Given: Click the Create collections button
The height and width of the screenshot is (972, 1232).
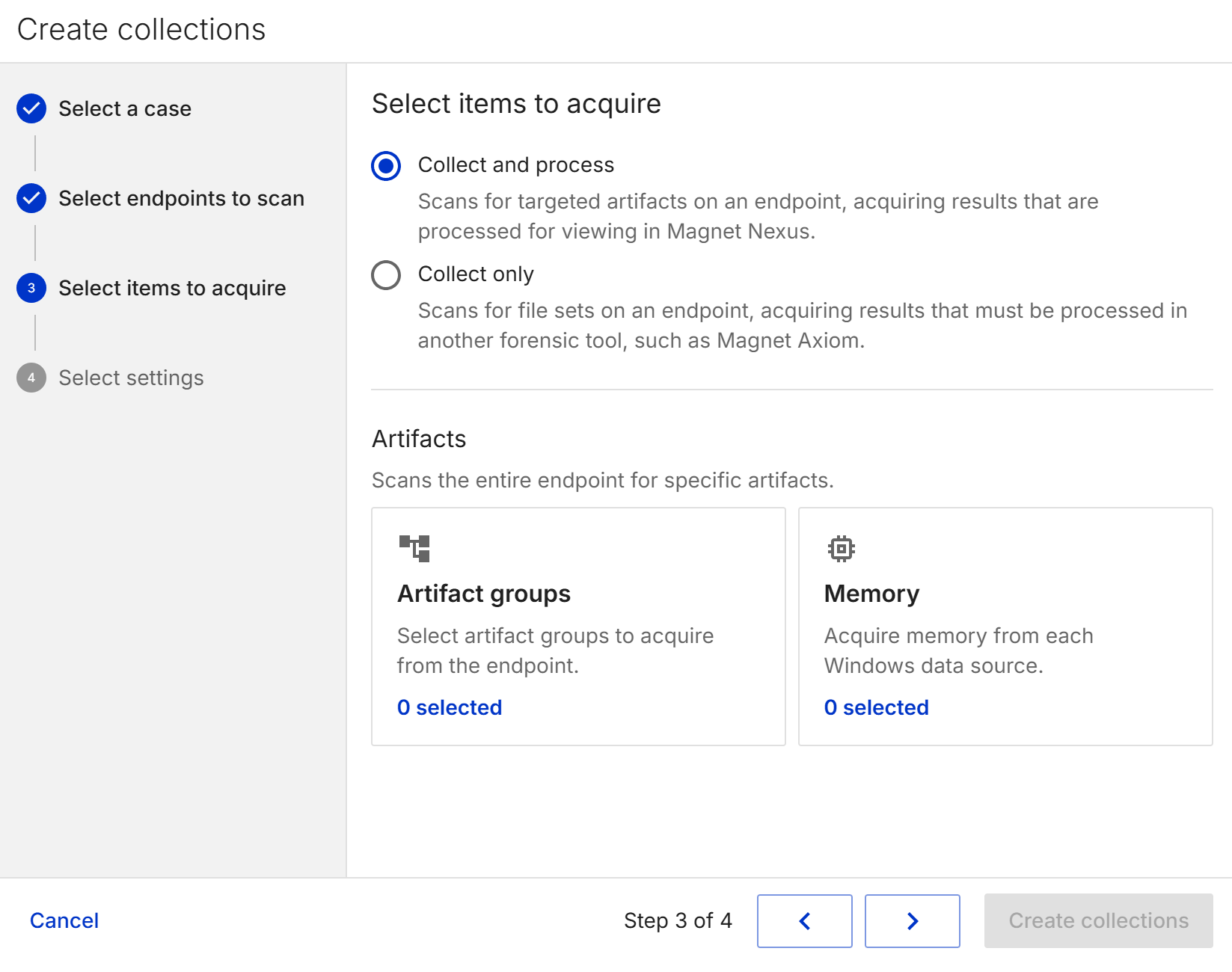Looking at the screenshot, I should point(1097,920).
